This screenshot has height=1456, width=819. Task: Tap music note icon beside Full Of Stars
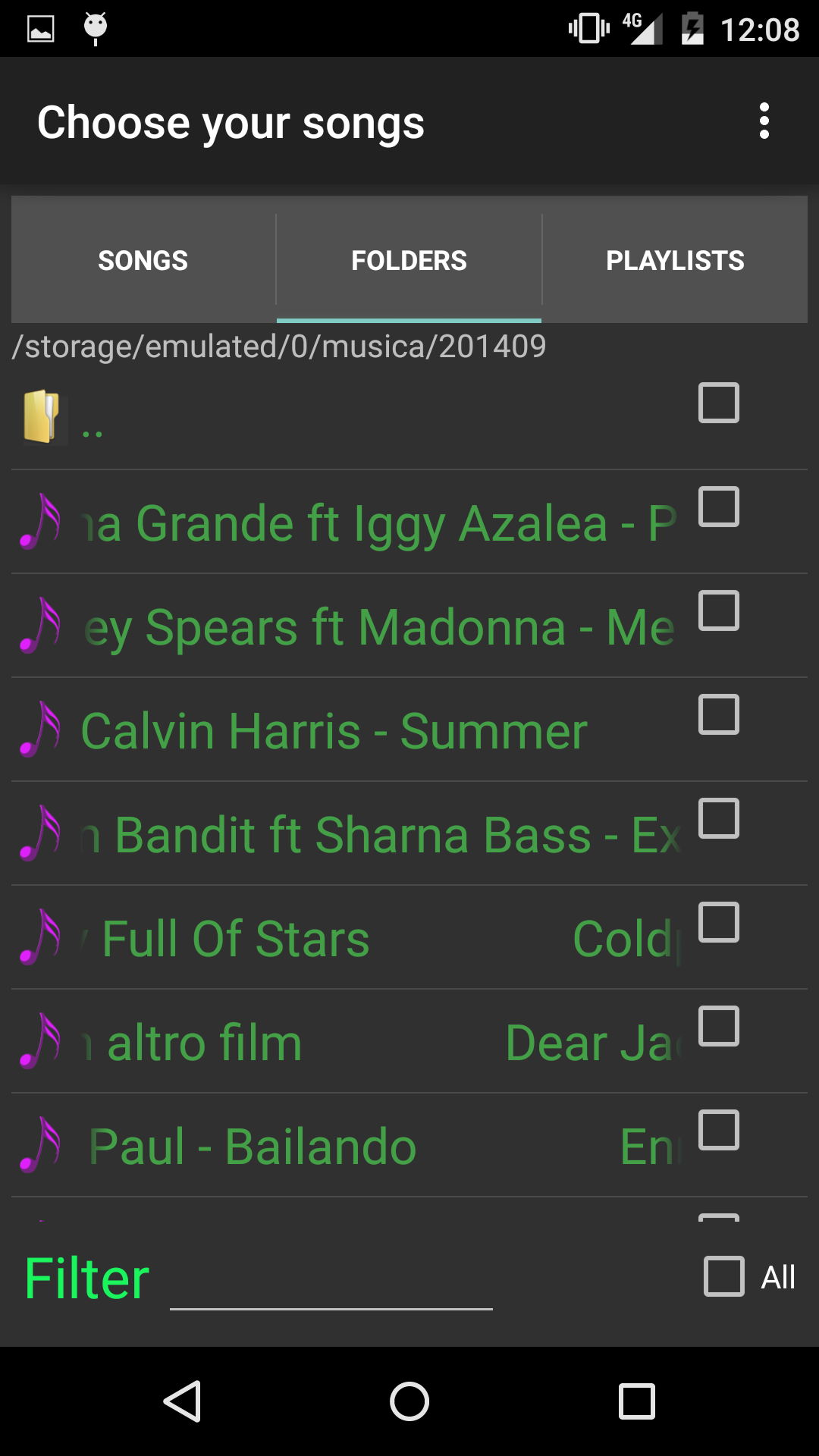pyautogui.click(x=40, y=937)
